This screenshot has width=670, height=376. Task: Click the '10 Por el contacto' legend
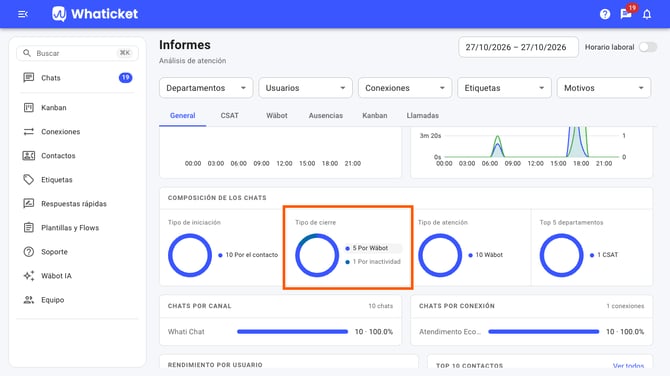click(x=248, y=255)
